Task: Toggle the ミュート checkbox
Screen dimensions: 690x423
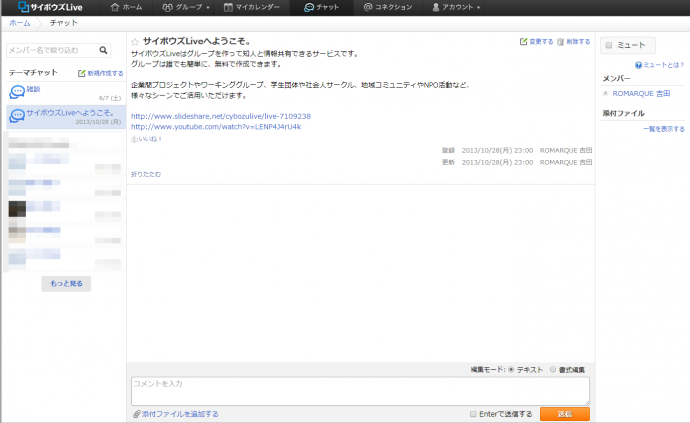Action: 610,45
